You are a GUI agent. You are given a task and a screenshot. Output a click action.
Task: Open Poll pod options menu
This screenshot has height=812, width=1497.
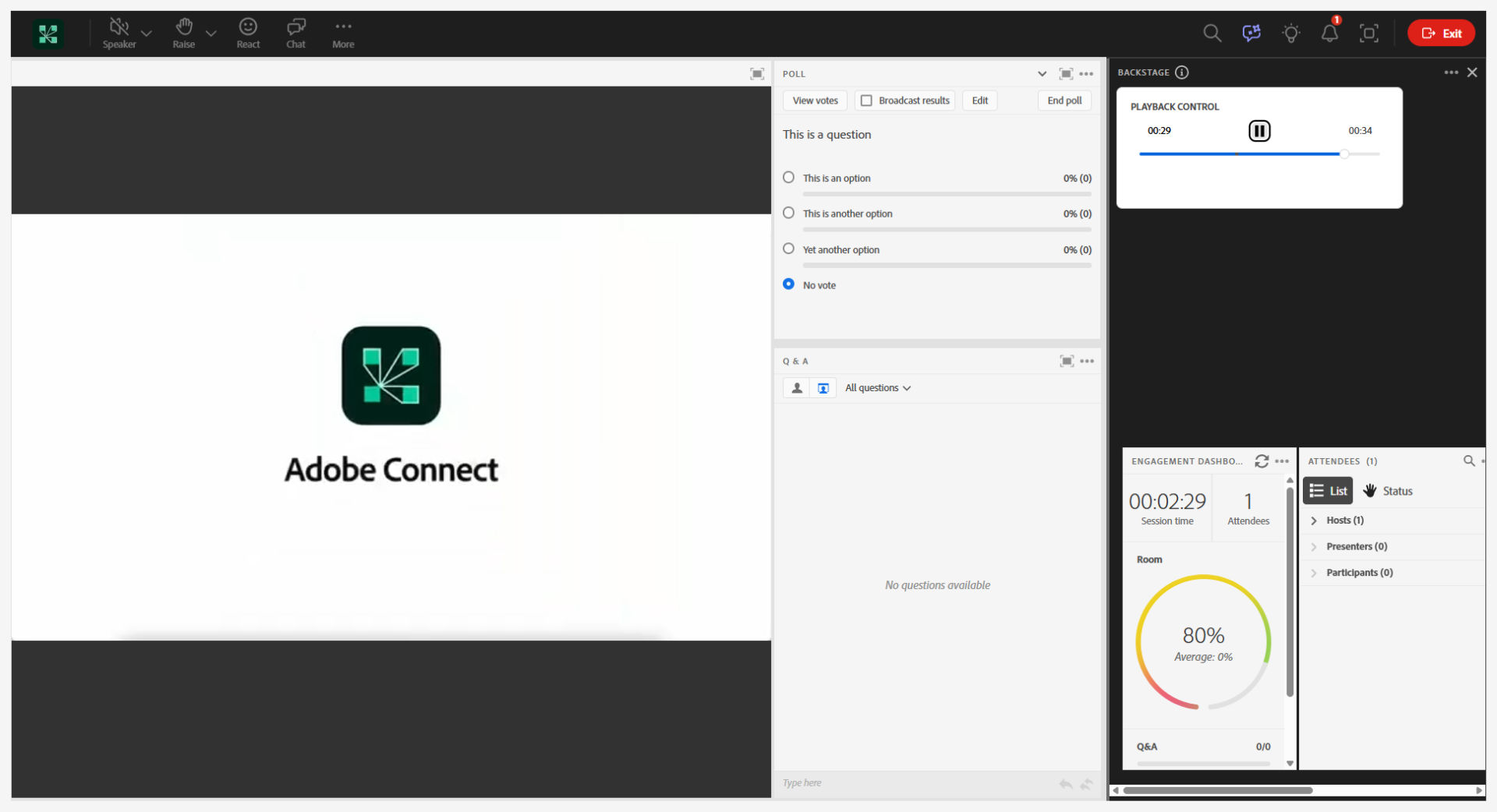click(x=1086, y=74)
